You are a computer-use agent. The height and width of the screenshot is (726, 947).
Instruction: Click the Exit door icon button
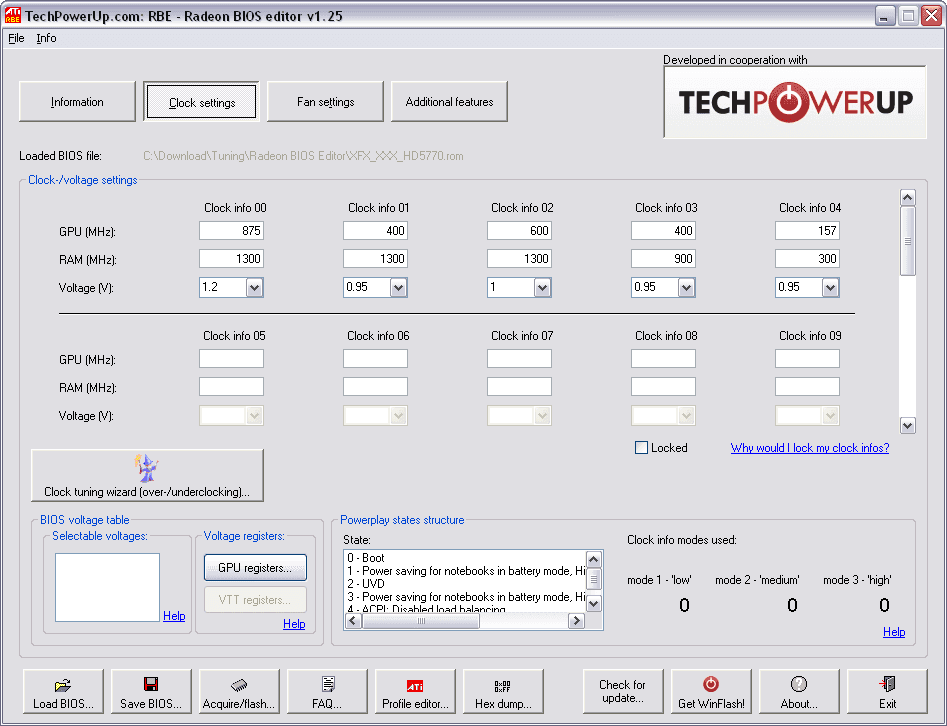point(887,691)
